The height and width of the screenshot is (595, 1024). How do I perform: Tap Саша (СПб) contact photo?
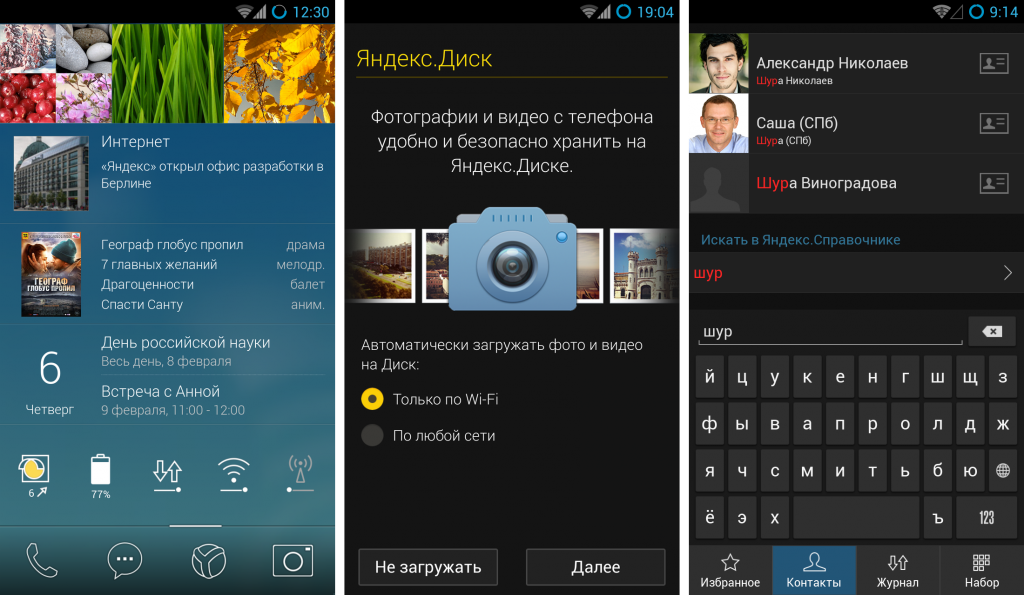pyautogui.click(x=719, y=123)
